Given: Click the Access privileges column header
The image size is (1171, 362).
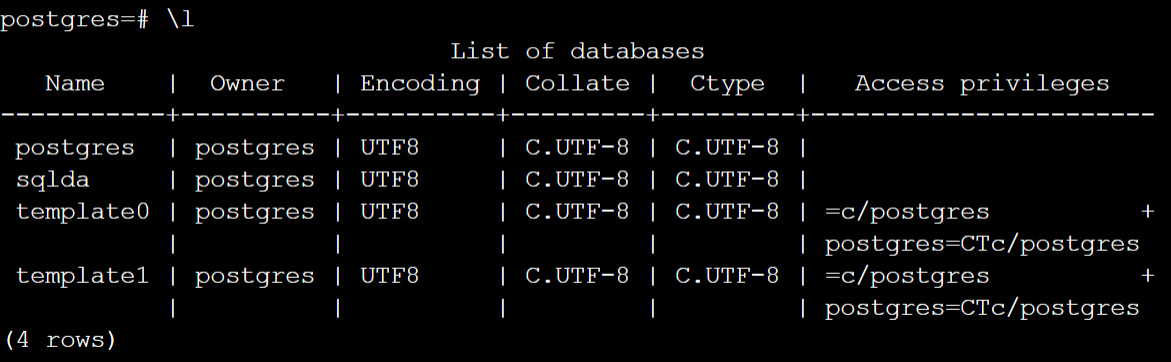Looking at the screenshot, I should point(982,84).
